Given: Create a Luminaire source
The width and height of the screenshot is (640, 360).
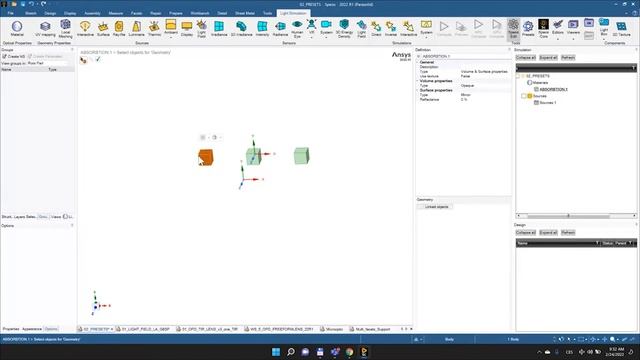Looking at the screenshot, I should 136,29.
